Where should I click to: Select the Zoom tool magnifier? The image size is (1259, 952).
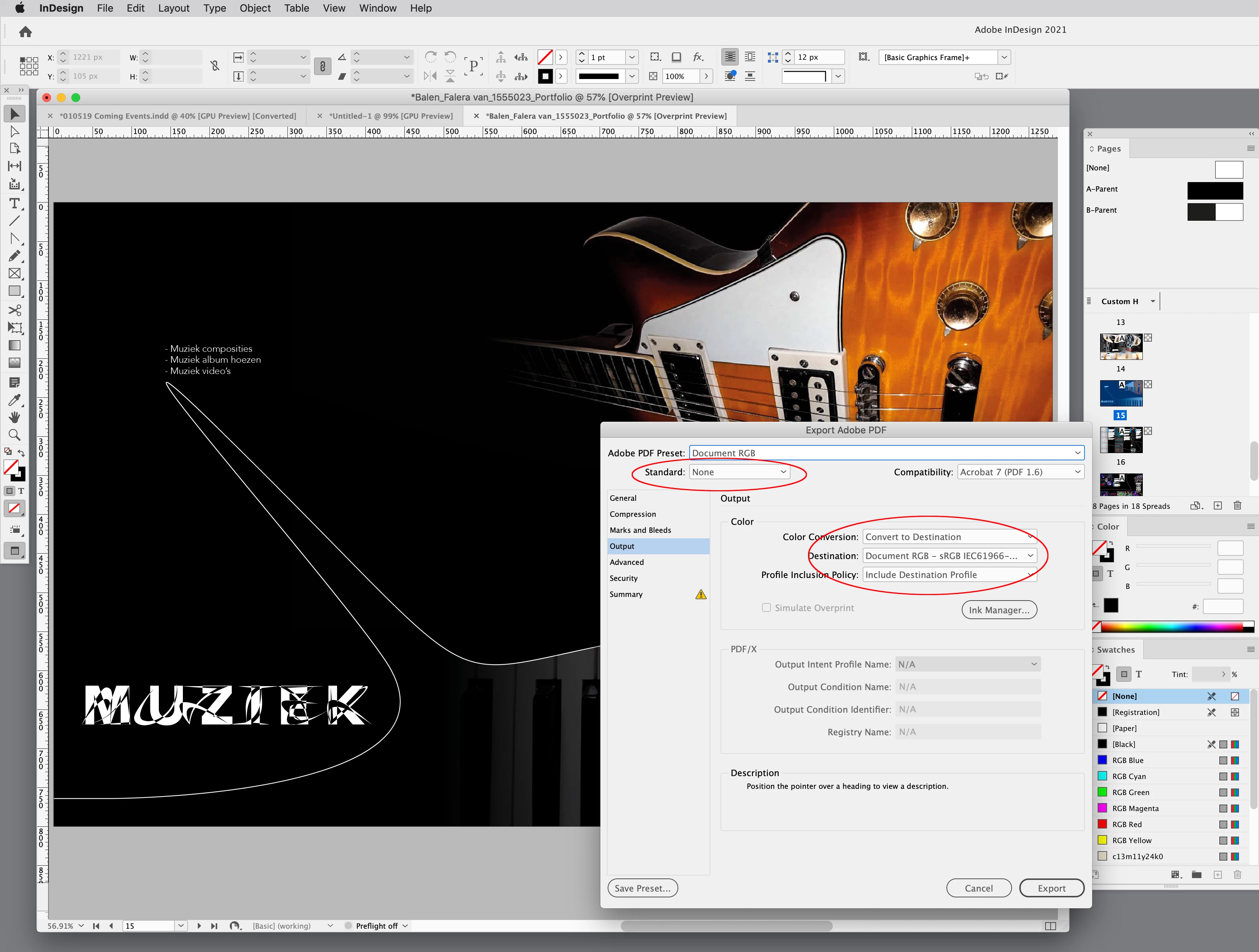click(15, 435)
